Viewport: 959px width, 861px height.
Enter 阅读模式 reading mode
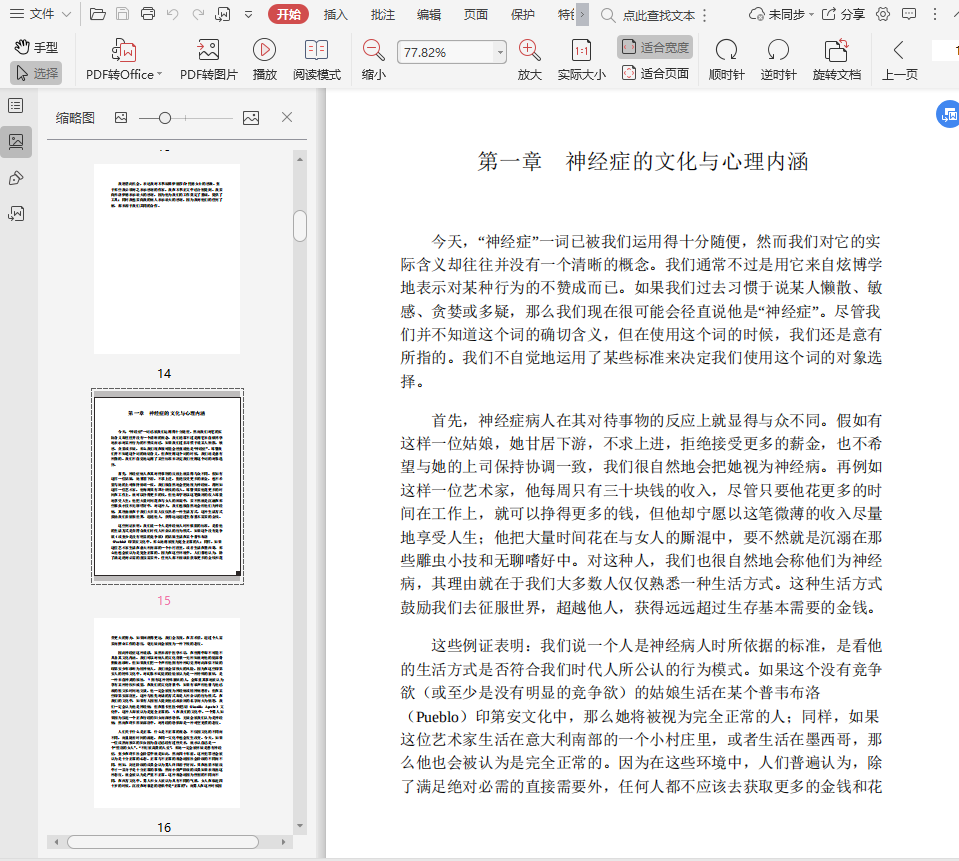tap(316, 51)
